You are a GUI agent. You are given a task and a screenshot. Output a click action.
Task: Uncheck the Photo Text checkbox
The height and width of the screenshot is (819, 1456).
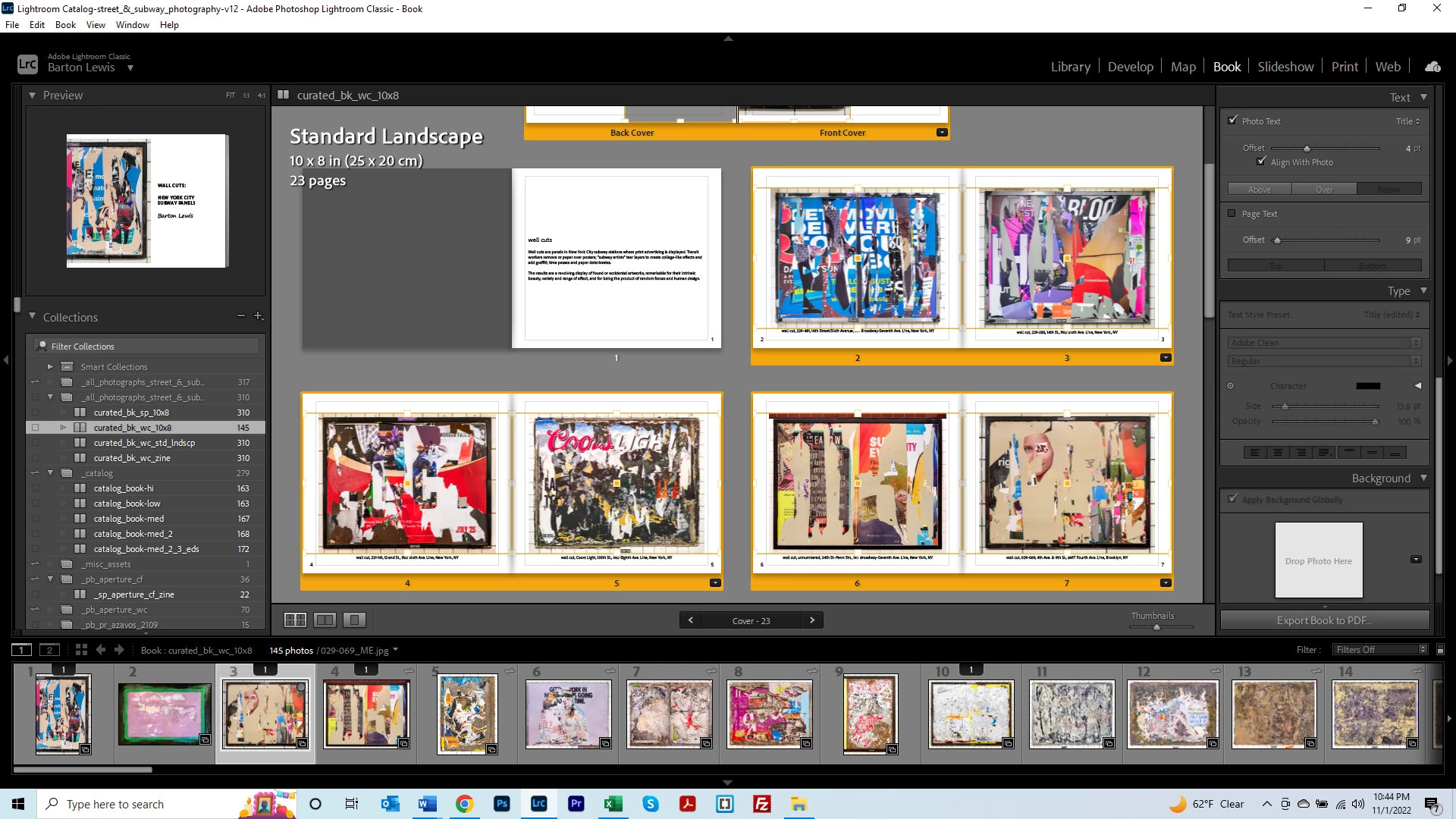point(1232,121)
